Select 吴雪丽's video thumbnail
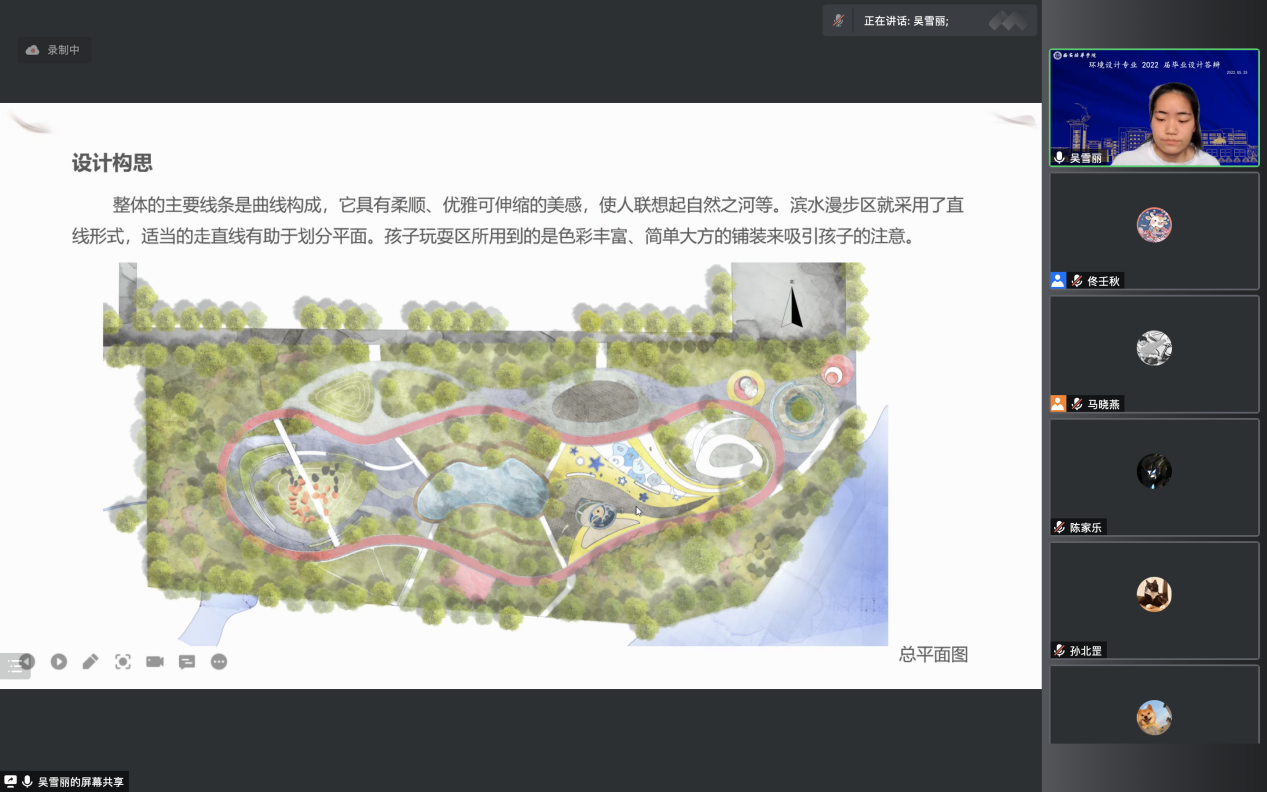 (1154, 107)
